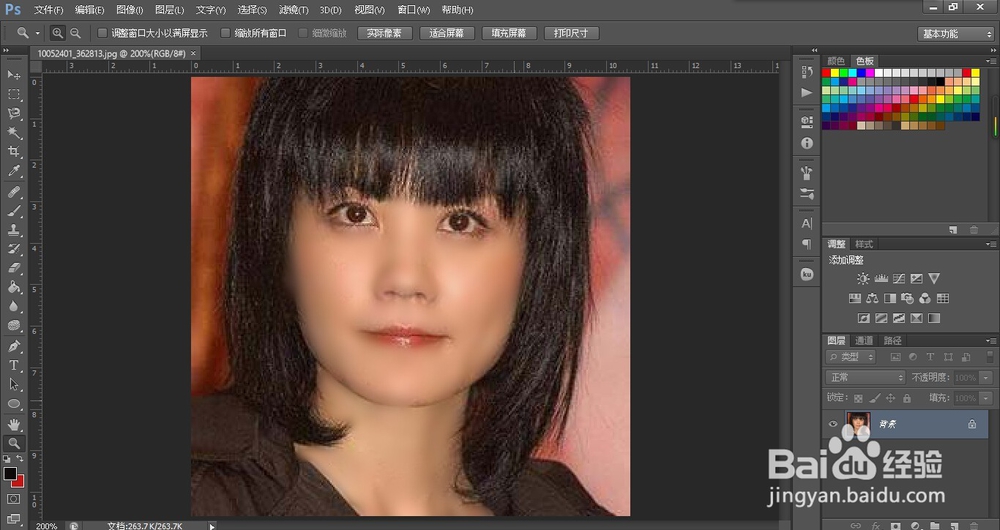Image resolution: width=1000 pixels, height=530 pixels.
Task: Select the Pen tool
Action: click(x=13, y=346)
